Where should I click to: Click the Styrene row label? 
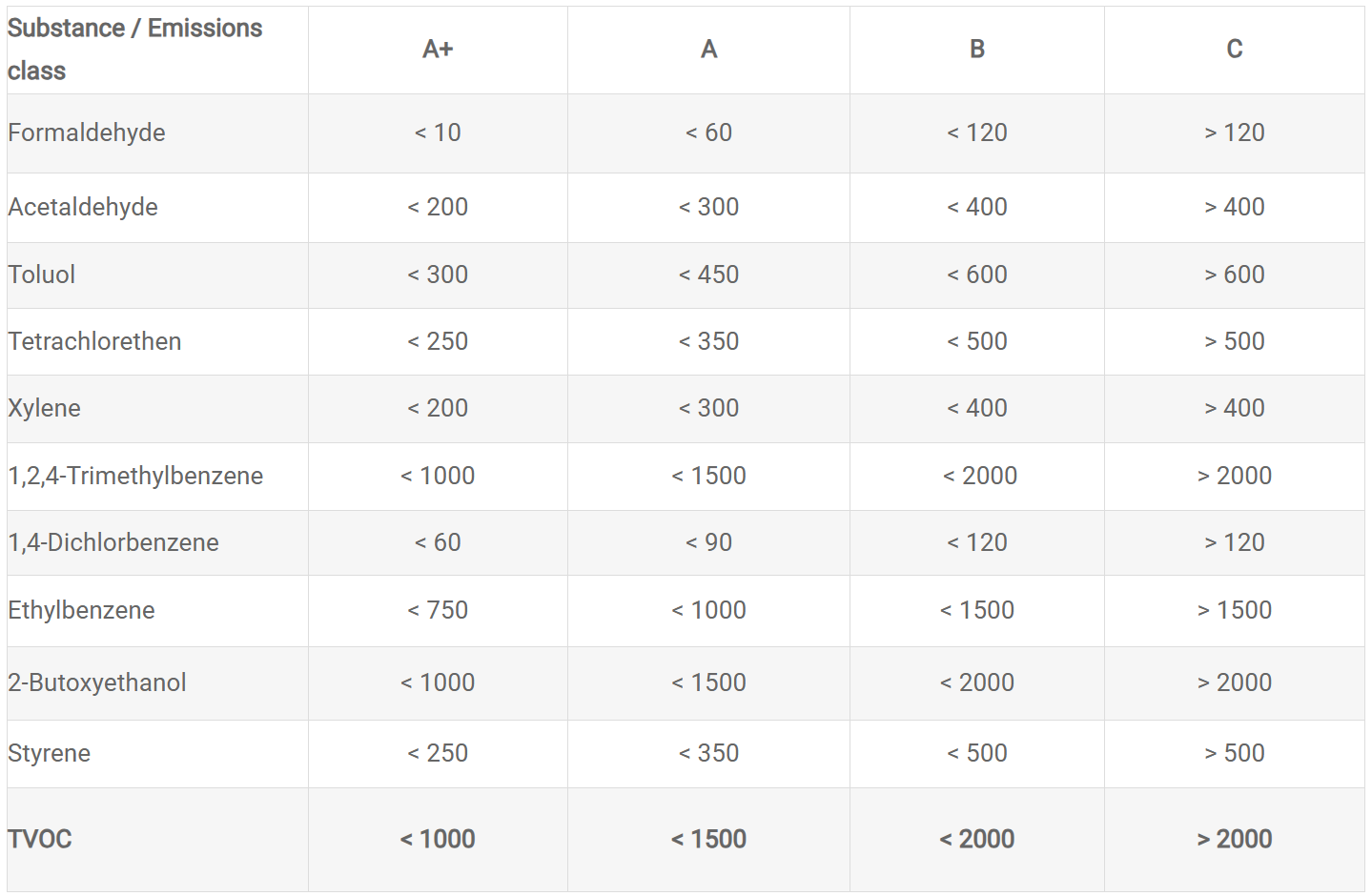(x=50, y=753)
